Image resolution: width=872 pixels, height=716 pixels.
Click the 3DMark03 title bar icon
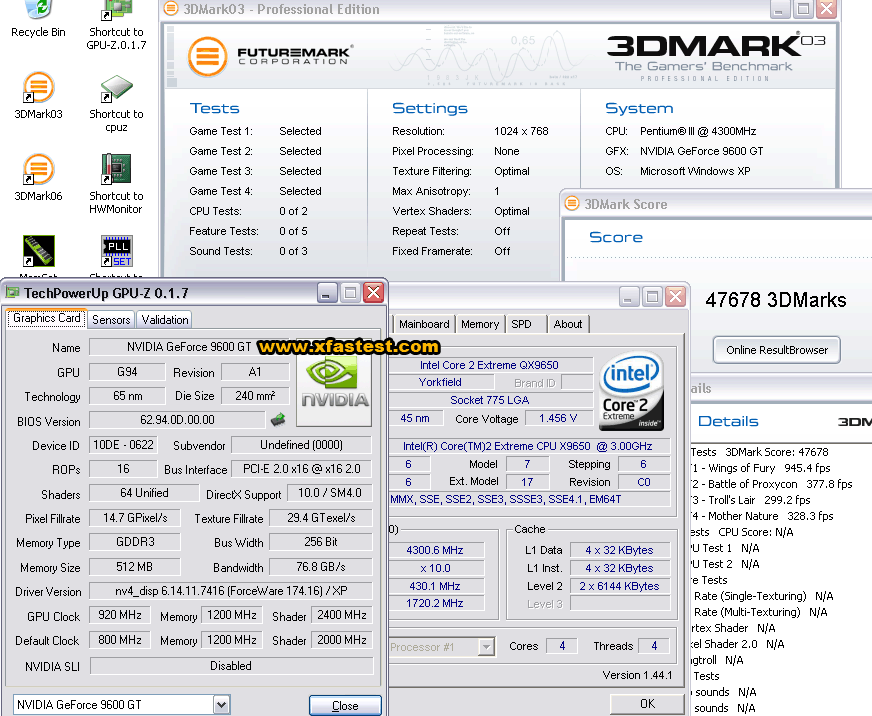coord(171,8)
